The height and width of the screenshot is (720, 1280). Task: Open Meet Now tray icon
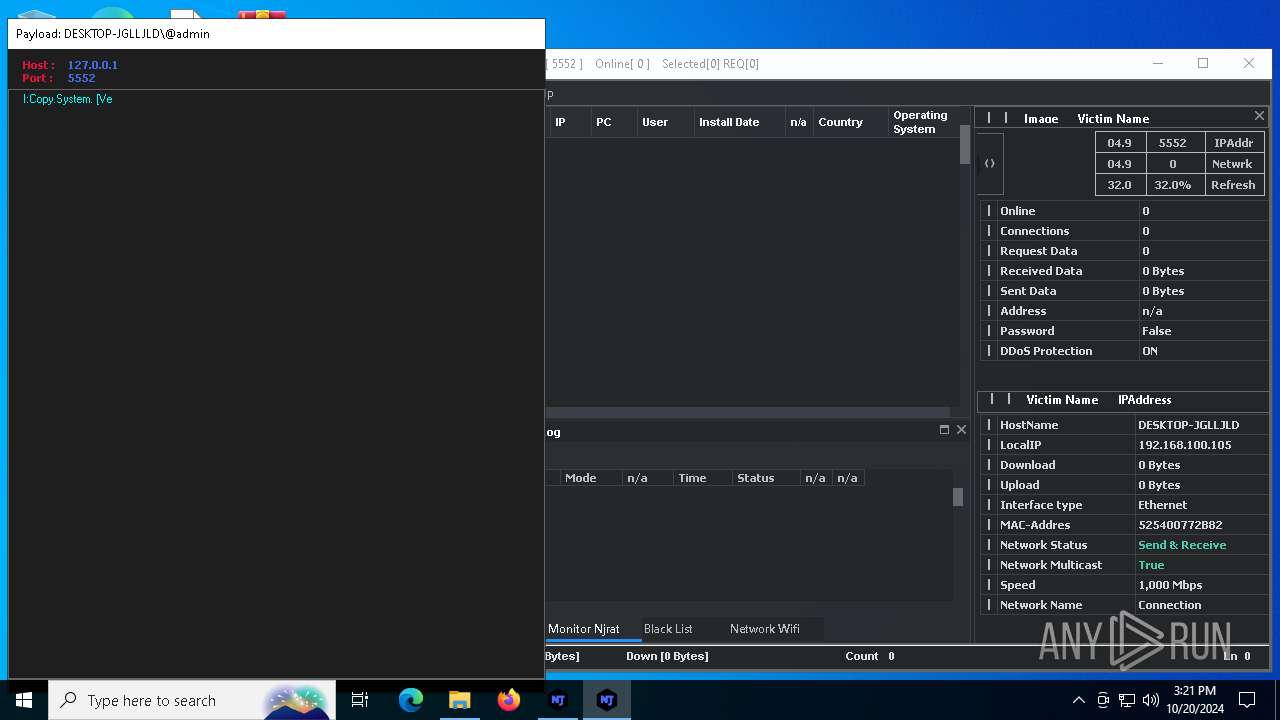(1103, 700)
